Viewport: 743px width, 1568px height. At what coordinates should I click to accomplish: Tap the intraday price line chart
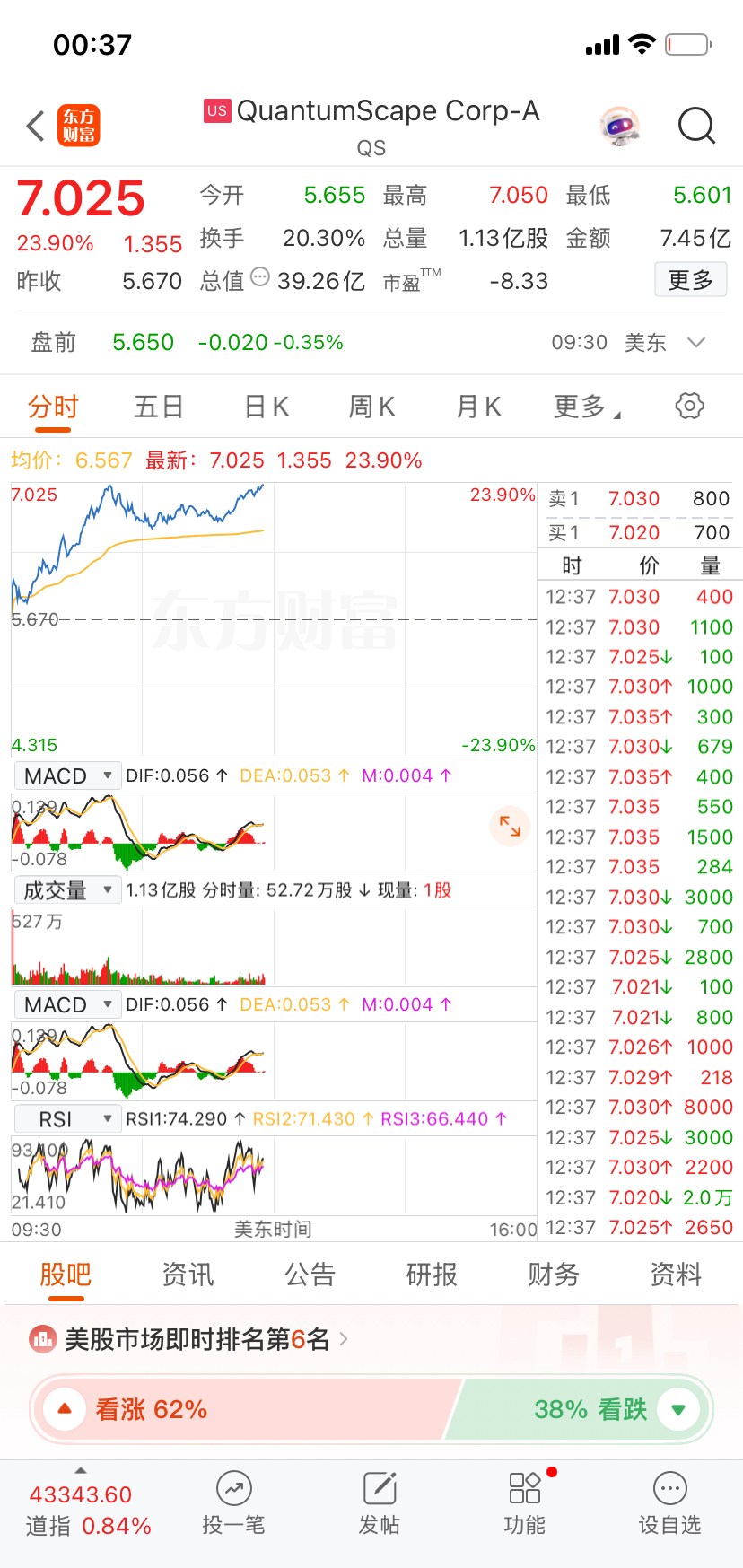274,619
